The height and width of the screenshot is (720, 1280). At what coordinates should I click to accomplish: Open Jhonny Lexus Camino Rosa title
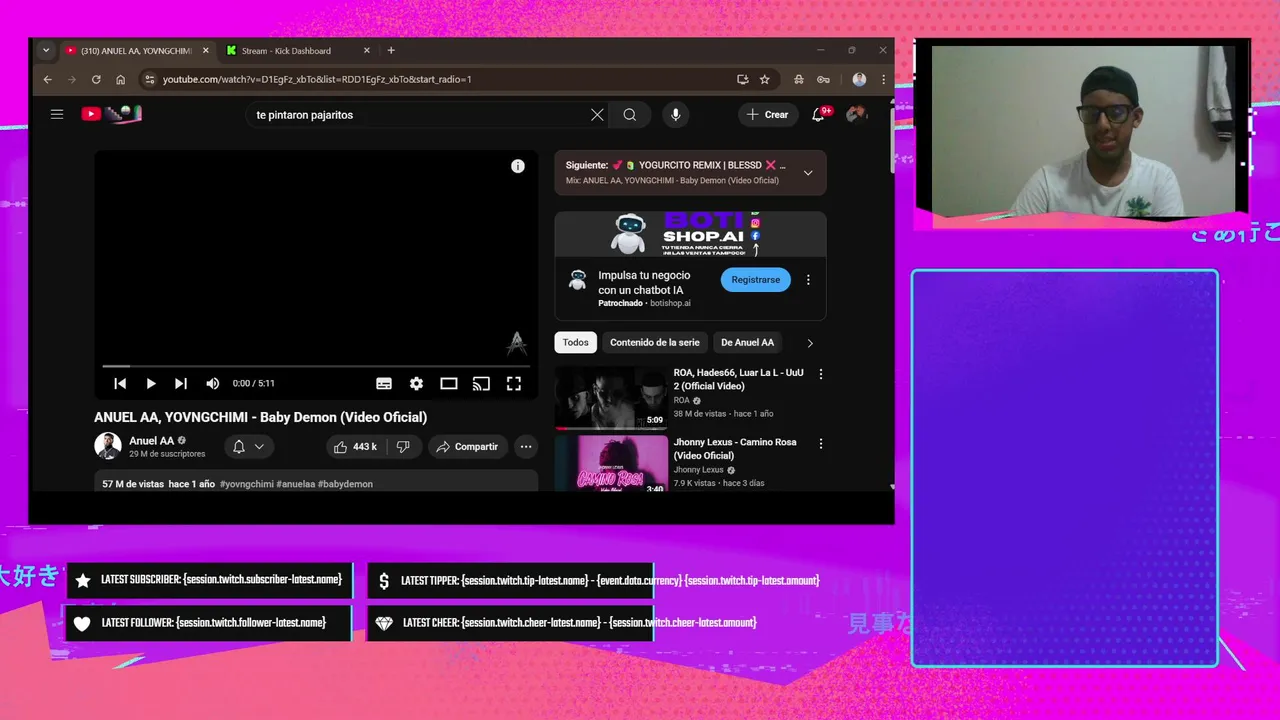click(735, 449)
